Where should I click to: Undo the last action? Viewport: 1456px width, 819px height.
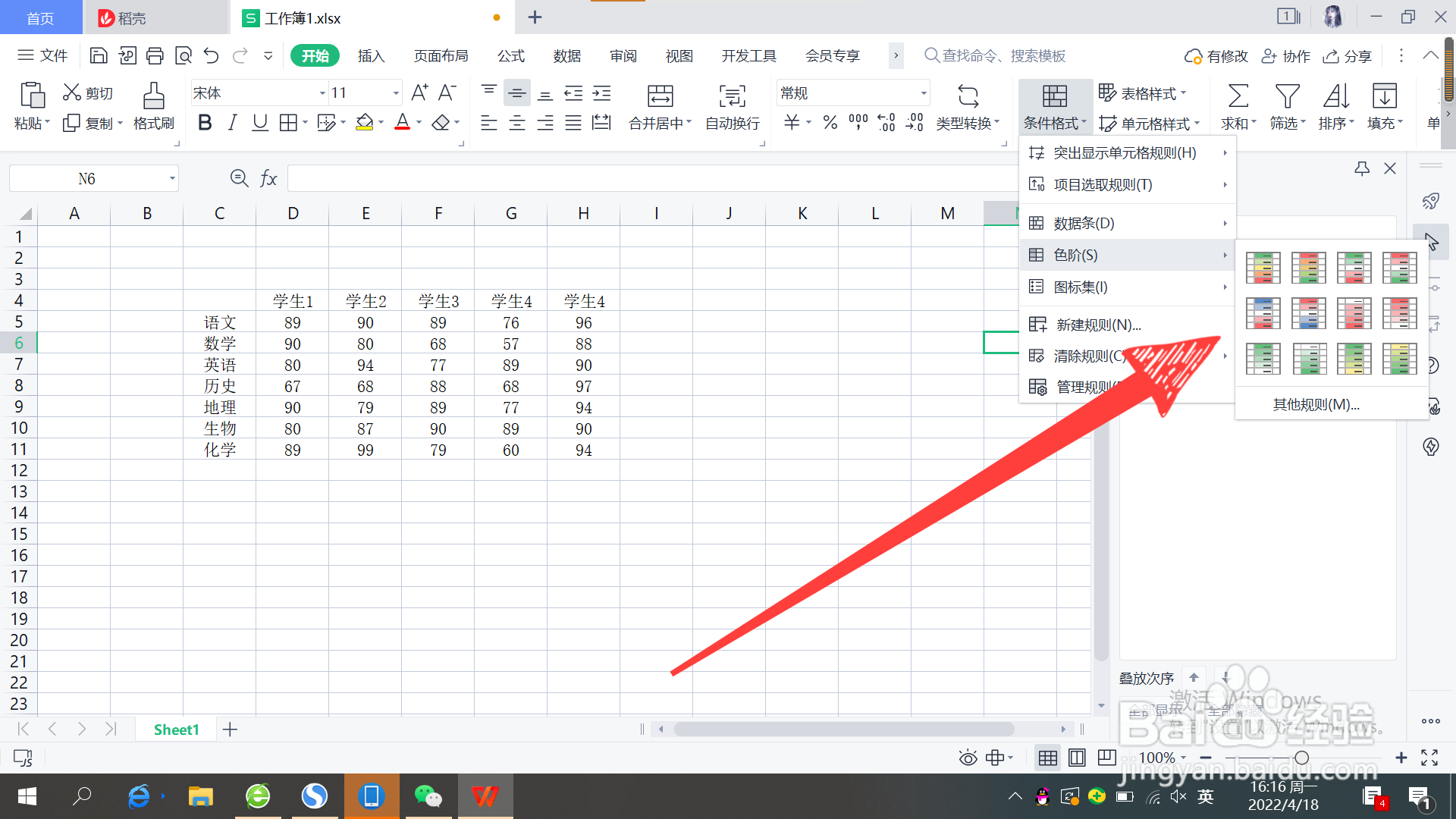pos(212,55)
